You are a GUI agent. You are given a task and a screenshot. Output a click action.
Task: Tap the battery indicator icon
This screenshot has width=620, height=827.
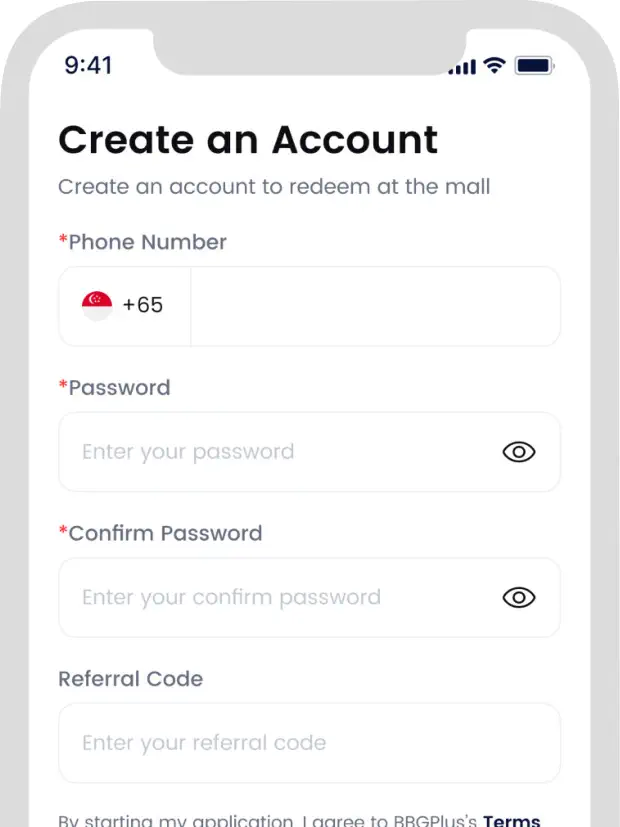click(534, 65)
